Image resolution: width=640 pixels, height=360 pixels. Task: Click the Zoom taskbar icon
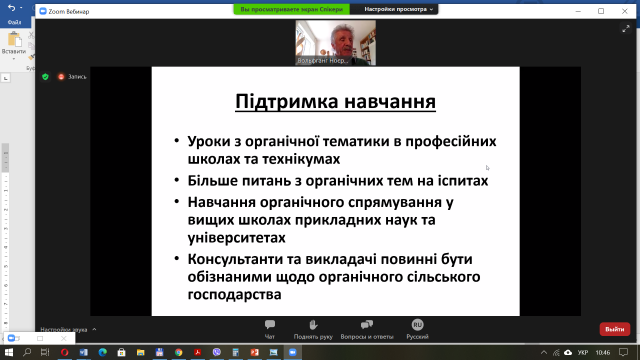[293, 352]
